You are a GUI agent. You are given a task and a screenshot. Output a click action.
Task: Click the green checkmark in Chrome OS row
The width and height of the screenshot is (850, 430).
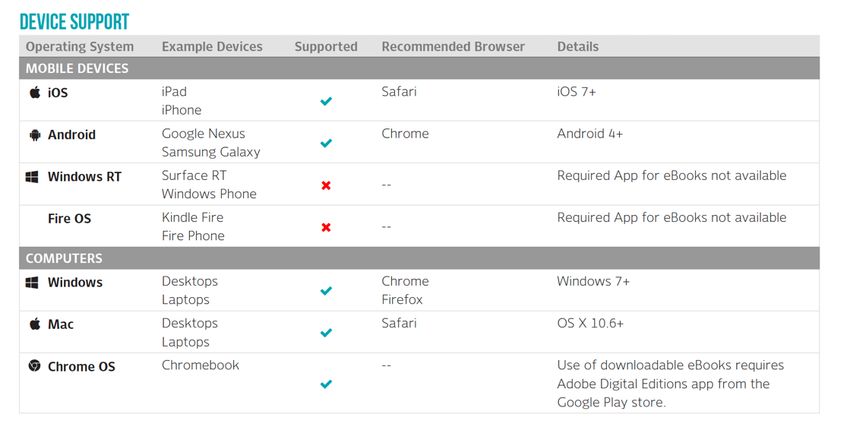(x=326, y=384)
